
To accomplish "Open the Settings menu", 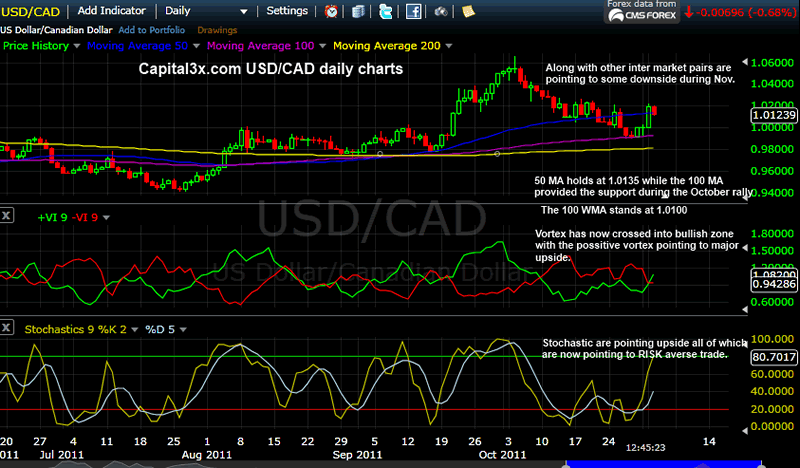I will pyautogui.click(x=288, y=11).
